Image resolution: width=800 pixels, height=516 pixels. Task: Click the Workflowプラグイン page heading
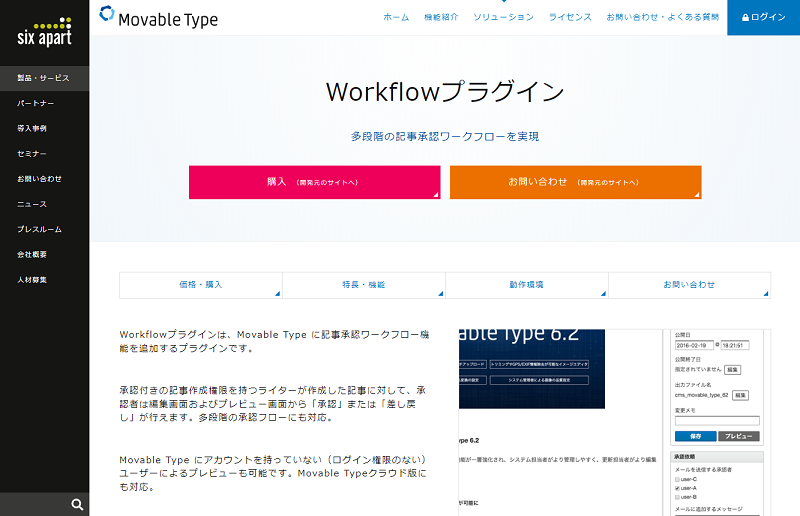445,92
